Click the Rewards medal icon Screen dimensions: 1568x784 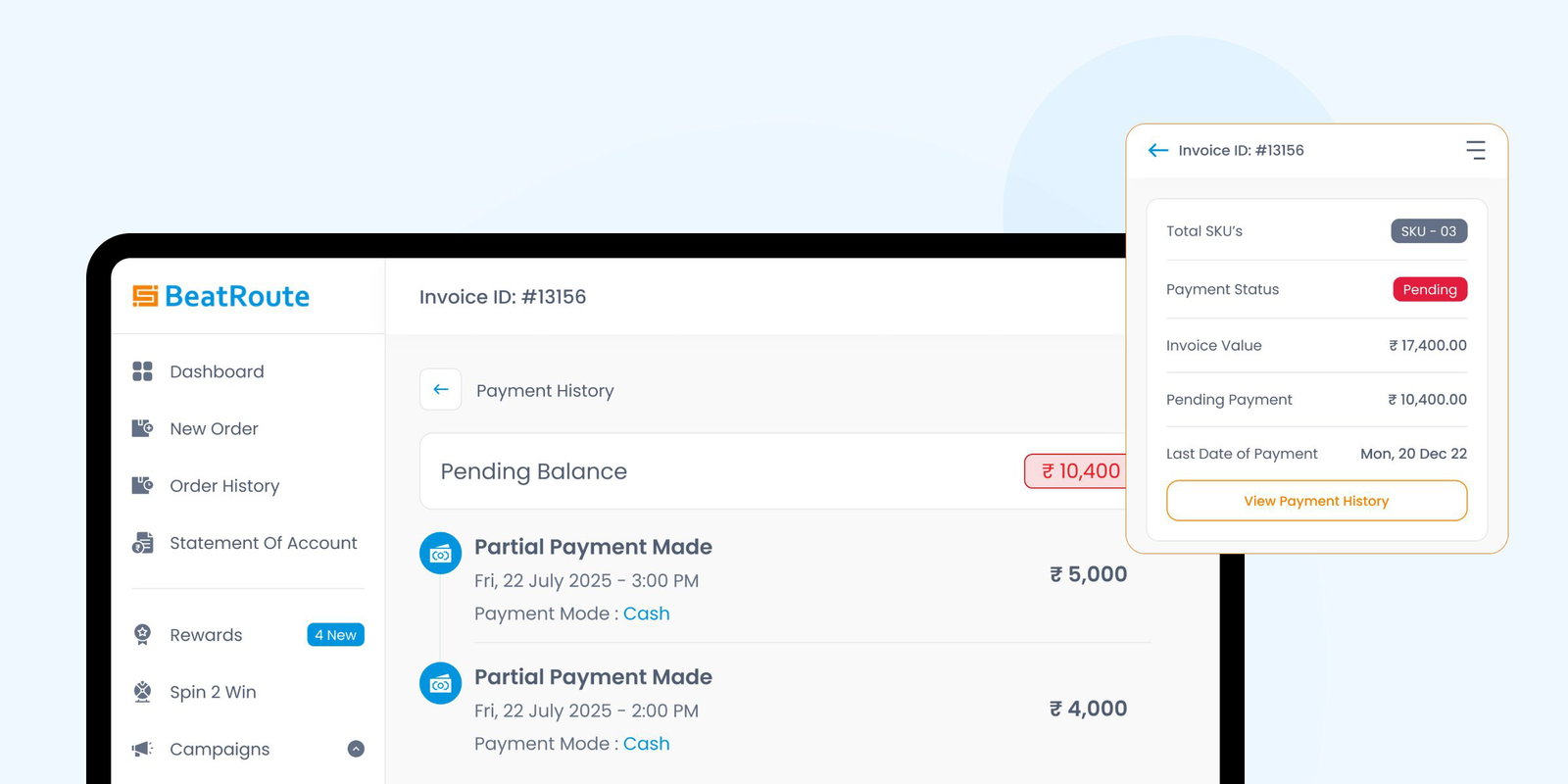(x=142, y=634)
